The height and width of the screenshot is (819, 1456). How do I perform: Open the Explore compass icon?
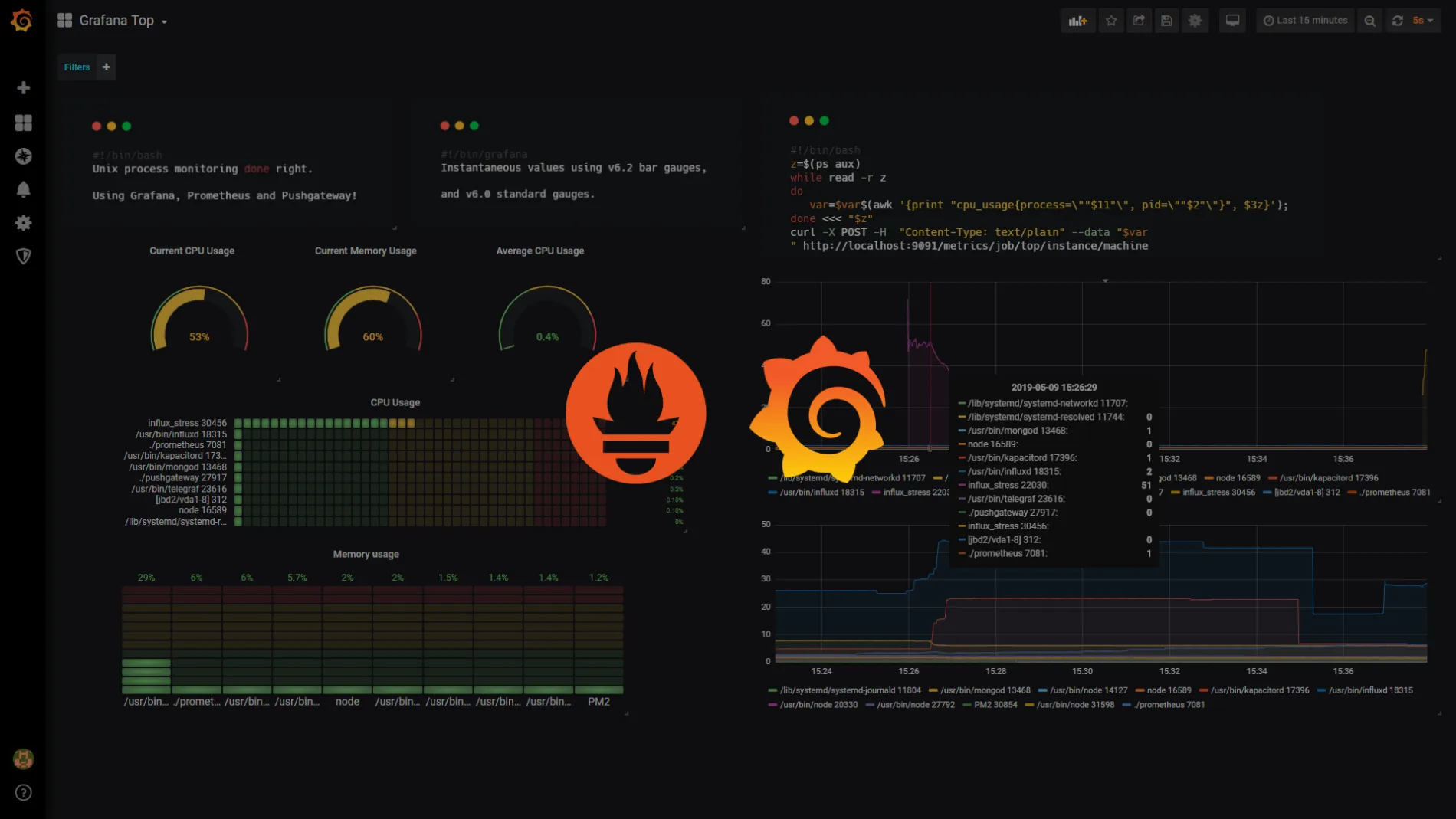[x=24, y=156]
